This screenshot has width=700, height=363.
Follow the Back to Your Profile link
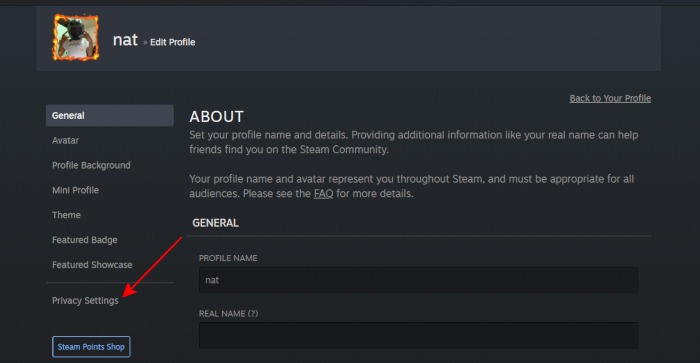coord(610,98)
